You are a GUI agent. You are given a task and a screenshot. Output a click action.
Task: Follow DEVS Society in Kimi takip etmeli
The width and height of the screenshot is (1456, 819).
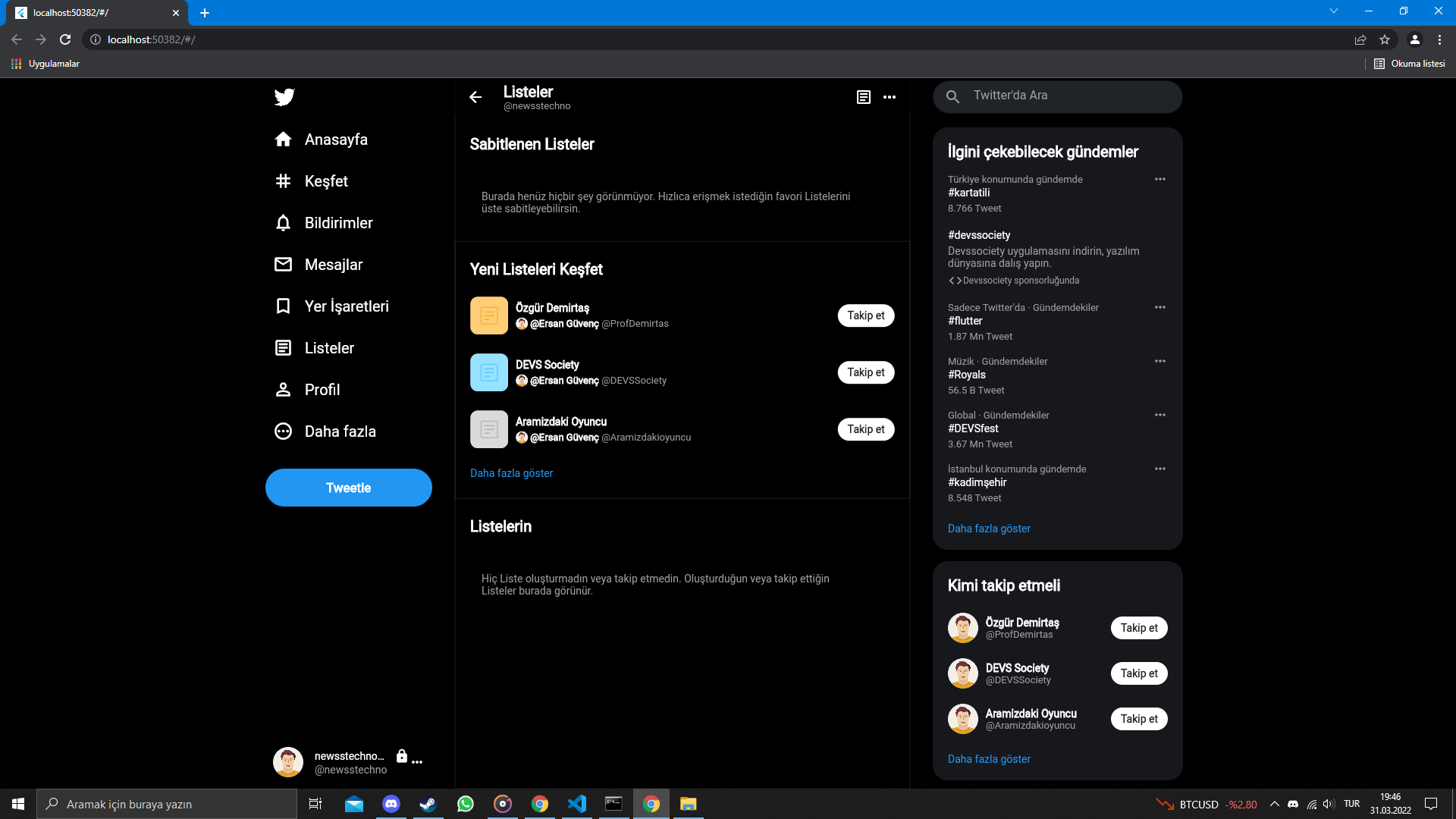point(1139,673)
